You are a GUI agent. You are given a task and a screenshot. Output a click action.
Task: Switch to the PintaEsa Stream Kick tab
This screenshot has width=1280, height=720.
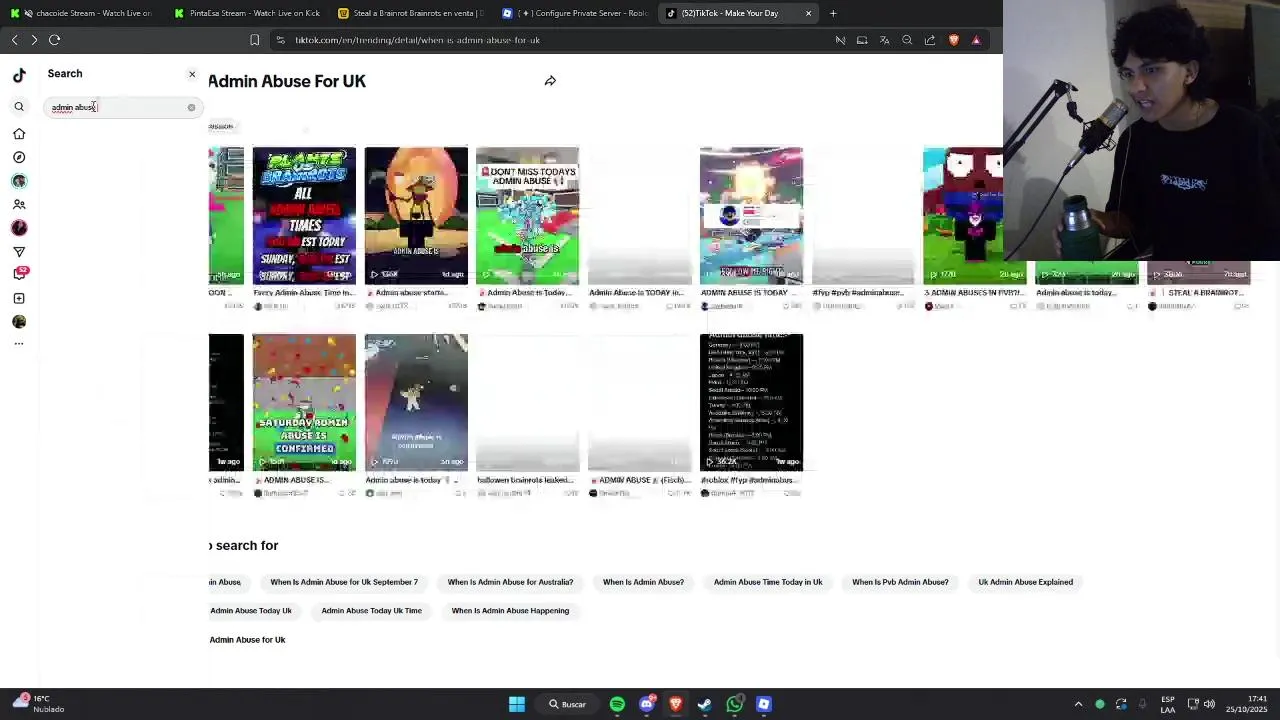point(247,13)
